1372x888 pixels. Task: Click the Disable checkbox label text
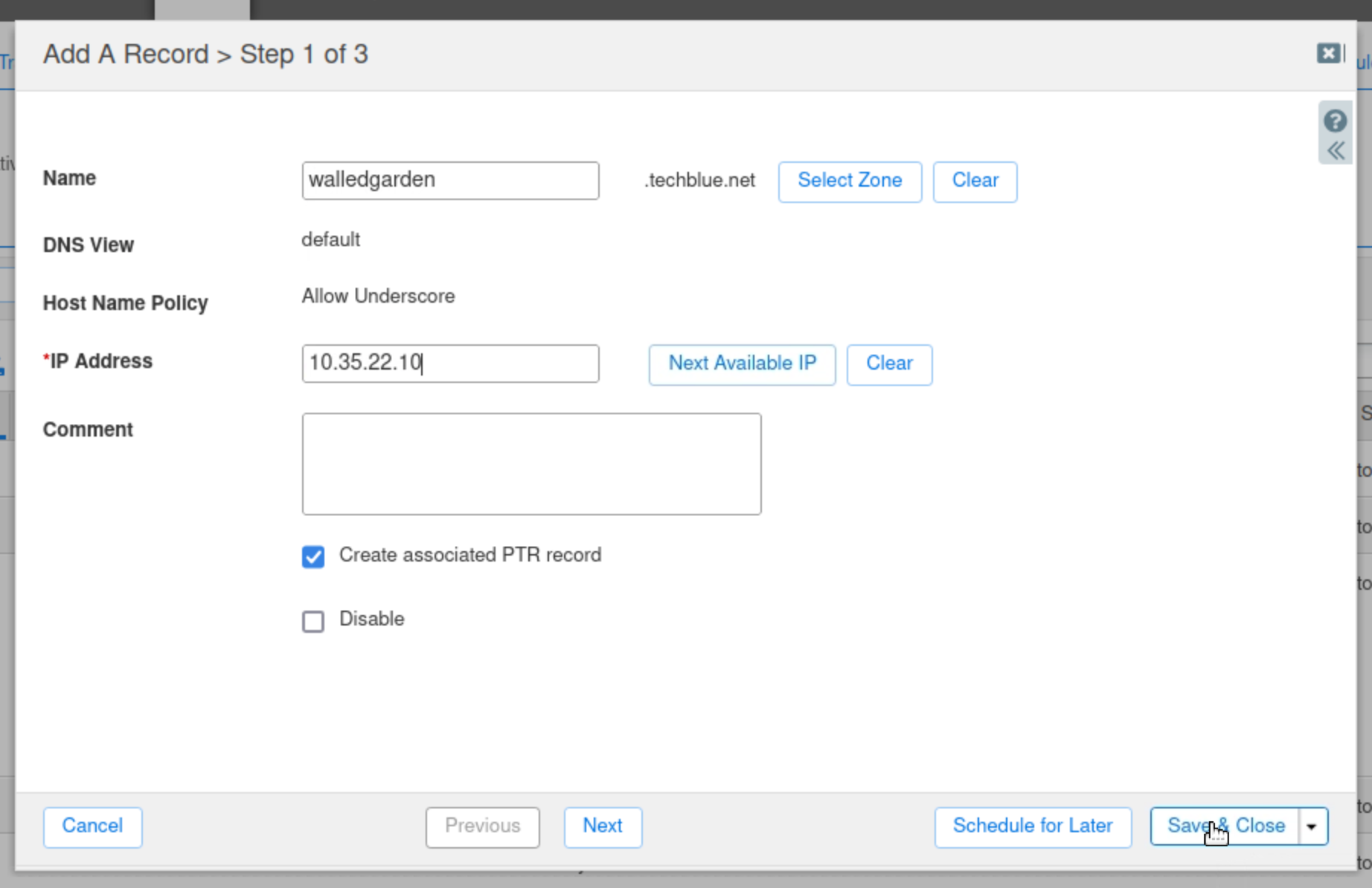click(x=371, y=620)
